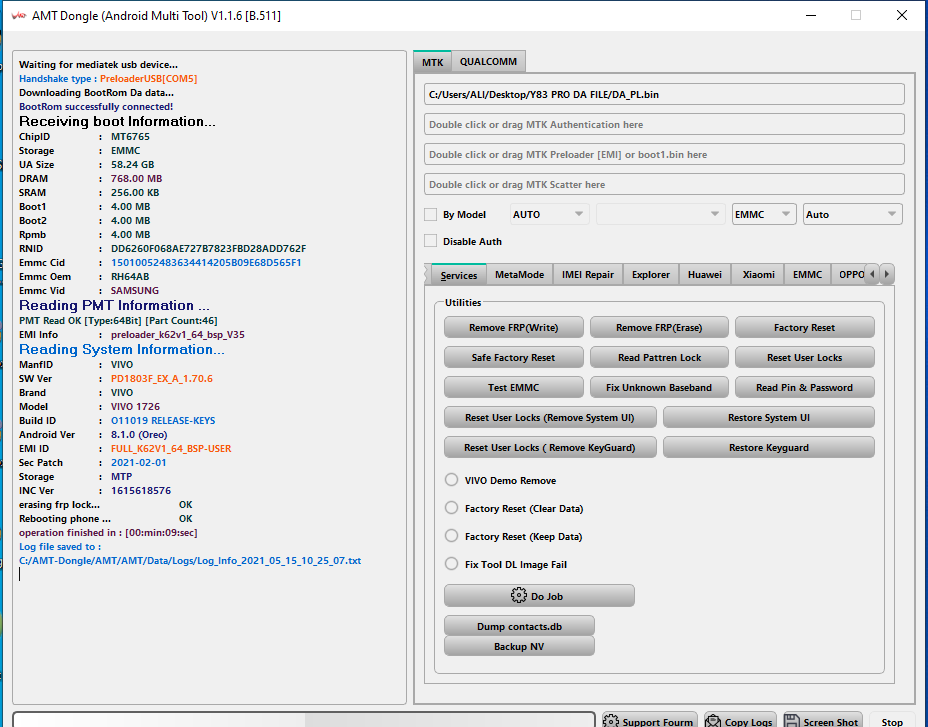Screen dimensions: 928x727
Task: Click Remove FRP(Erase) button
Action: (x=659, y=327)
